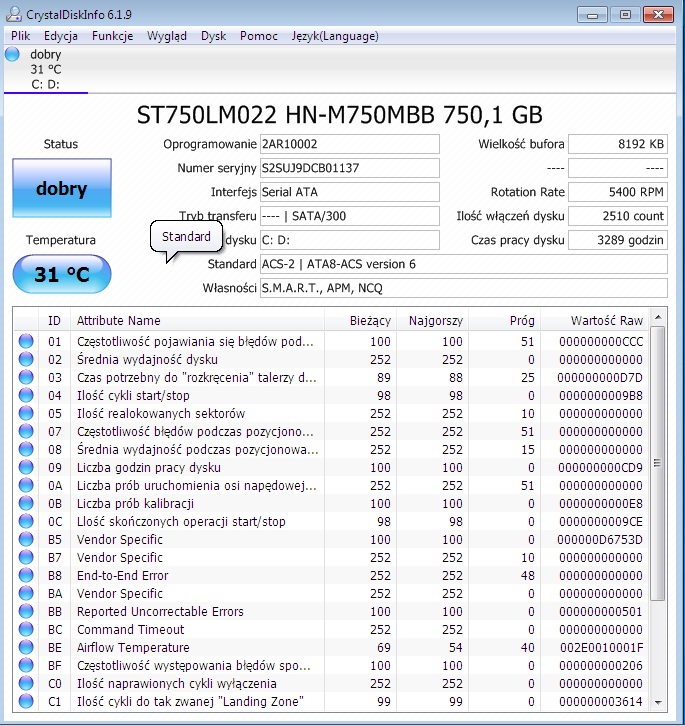Viewport: 685px width, 726px height.
Task: Select the 'Ilość realokowanych sektorów' row
Action: [x=331, y=413]
